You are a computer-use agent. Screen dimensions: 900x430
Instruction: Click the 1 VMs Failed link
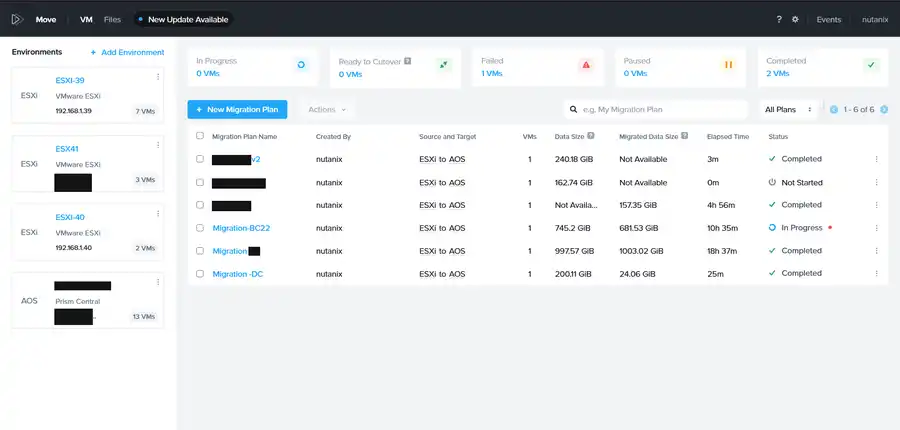click(x=491, y=73)
